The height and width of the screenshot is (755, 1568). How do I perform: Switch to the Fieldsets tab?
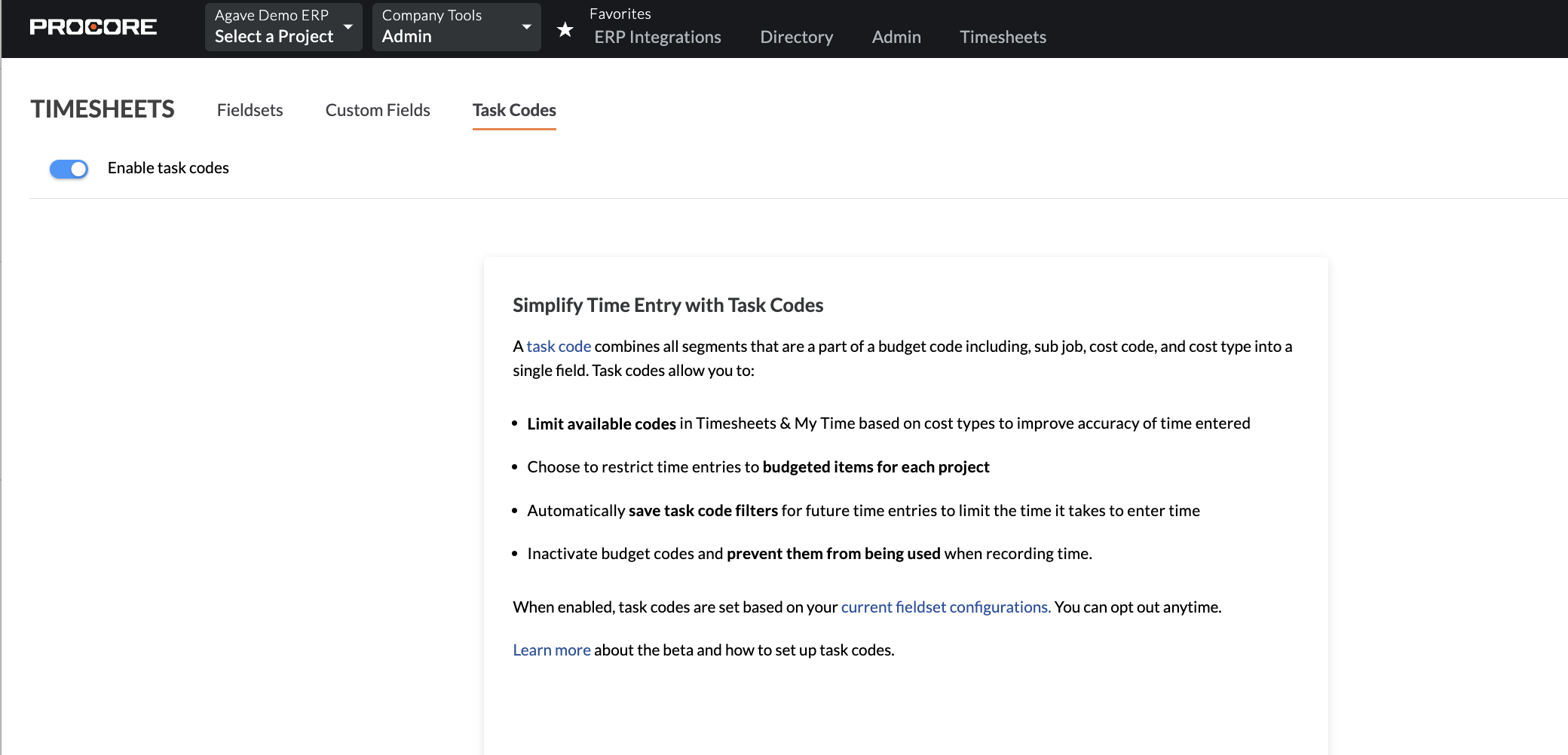click(x=250, y=110)
